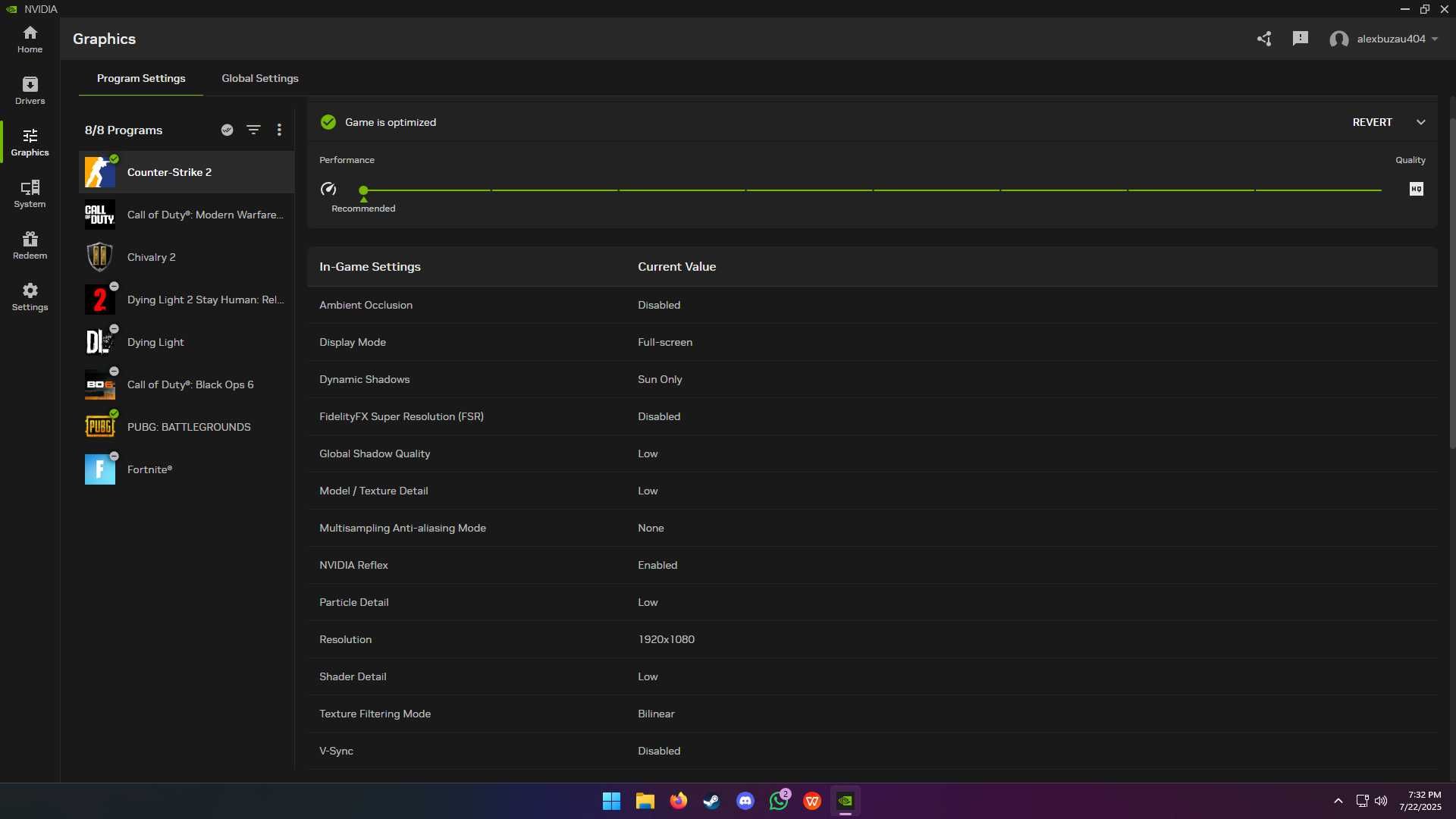Viewport: 1456px width, 819px height.
Task: Select PUBG: BATTLEGROUNDS program name
Action: (x=189, y=427)
